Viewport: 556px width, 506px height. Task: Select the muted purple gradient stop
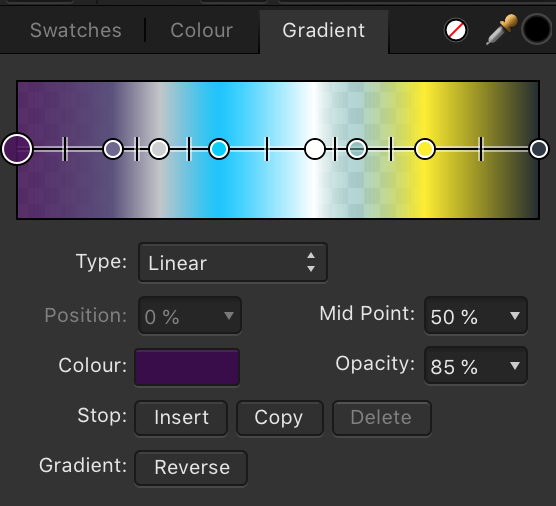[x=113, y=149]
